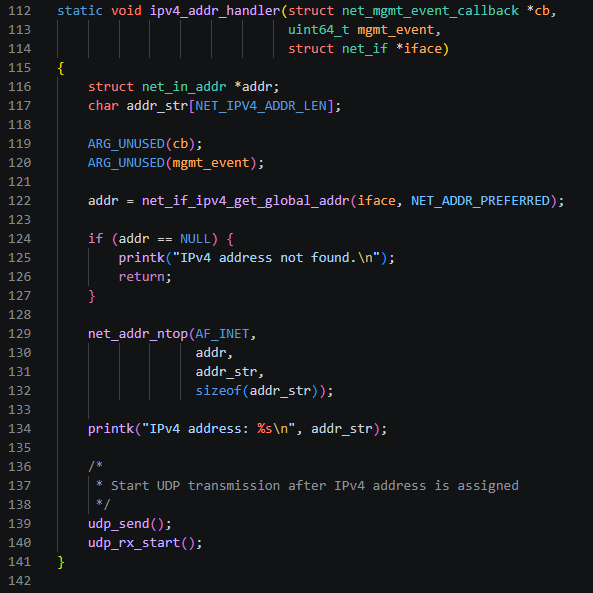The image size is (593, 593).
Task: Click the comment text Start UDP transmission
Action: point(196,486)
